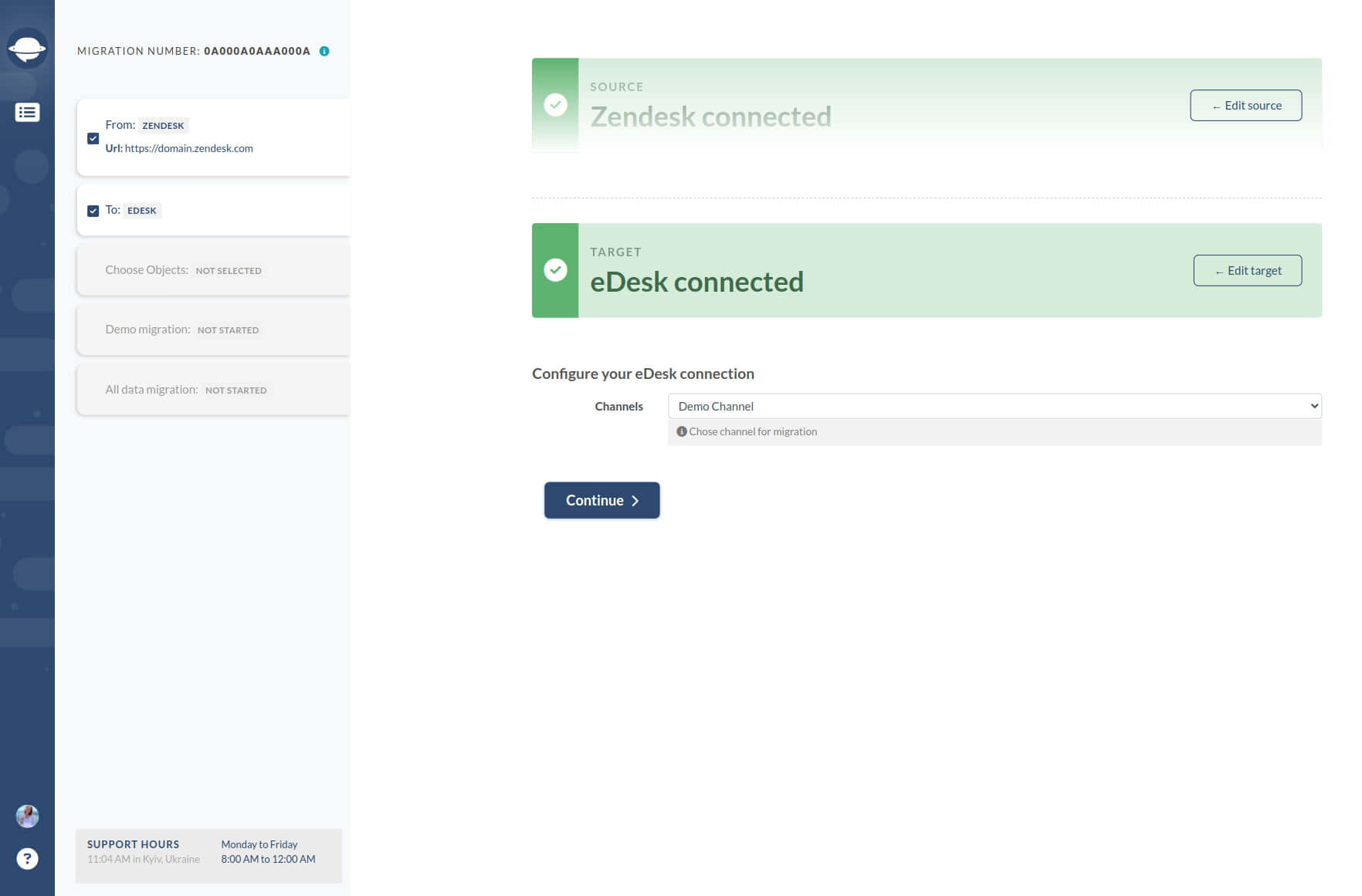Click the EDESK label tag

tap(142, 210)
